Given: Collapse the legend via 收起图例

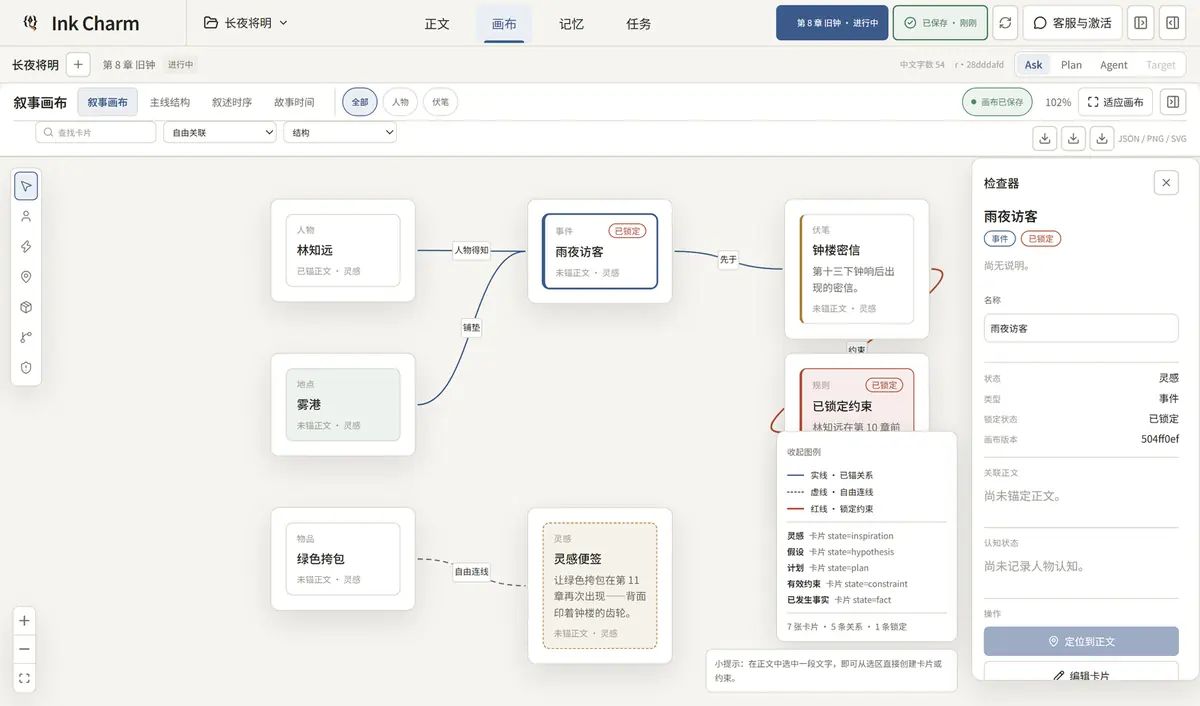Looking at the screenshot, I should [803, 452].
